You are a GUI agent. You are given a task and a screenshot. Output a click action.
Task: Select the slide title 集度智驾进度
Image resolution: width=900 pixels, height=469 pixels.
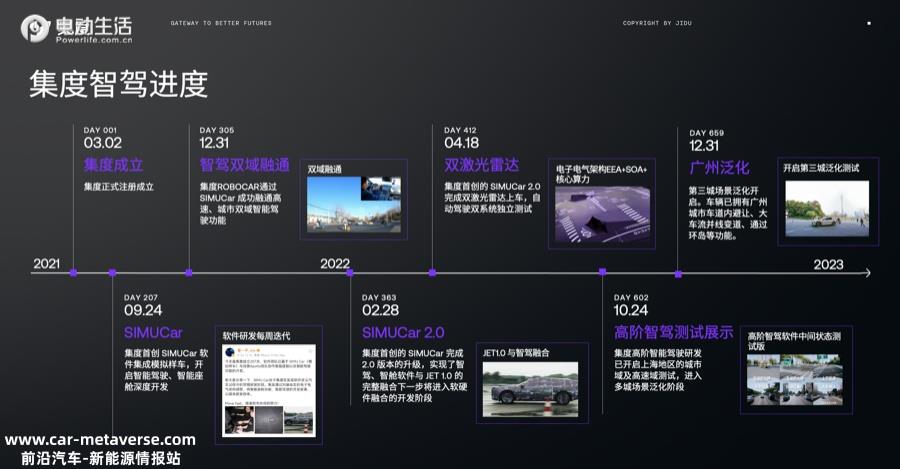coord(118,84)
